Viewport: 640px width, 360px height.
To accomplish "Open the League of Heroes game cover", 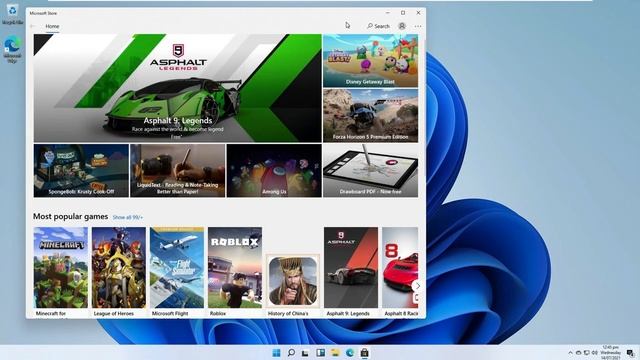I will click(x=119, y=267).
